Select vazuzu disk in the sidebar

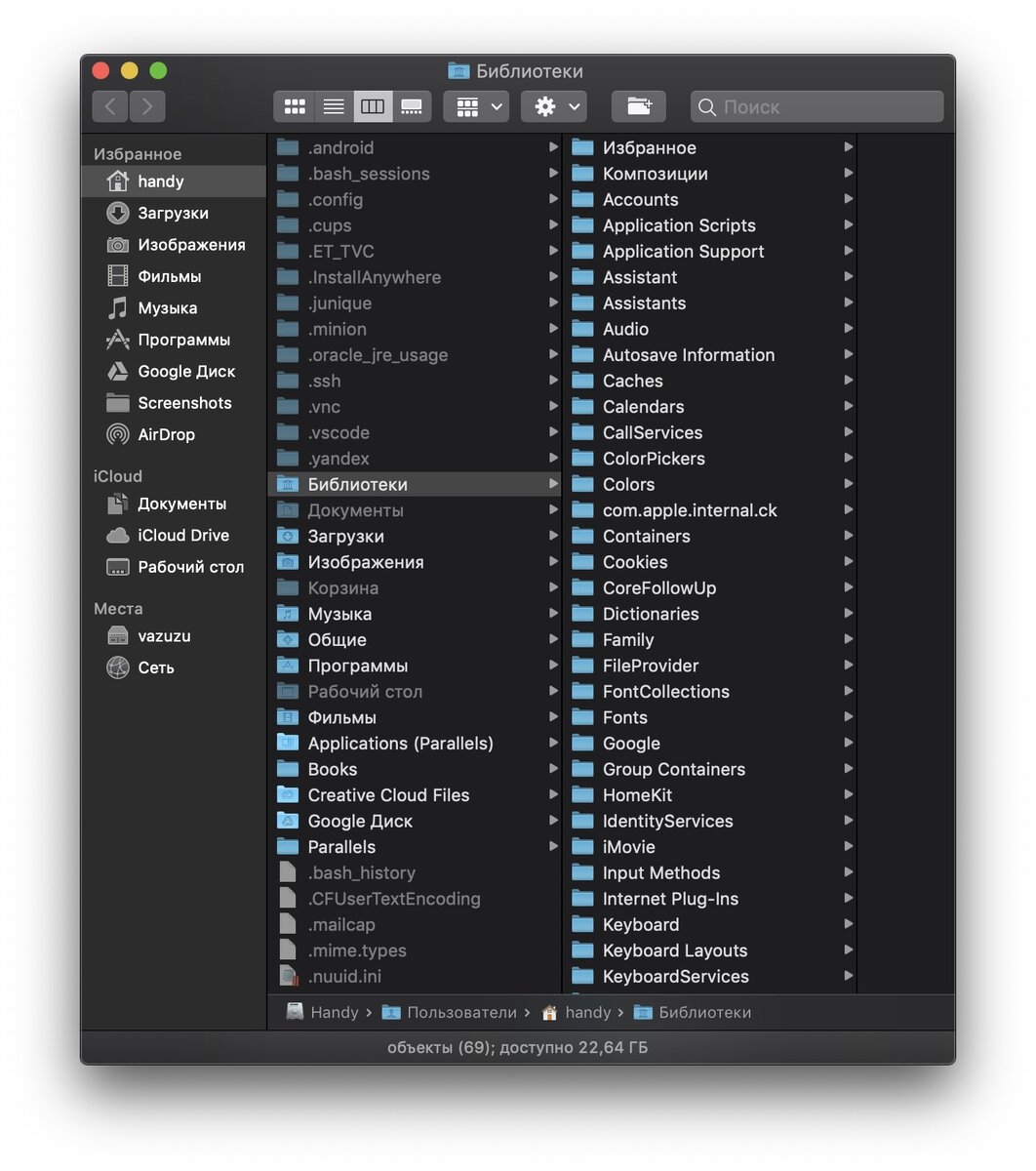[x=174, y=636]
